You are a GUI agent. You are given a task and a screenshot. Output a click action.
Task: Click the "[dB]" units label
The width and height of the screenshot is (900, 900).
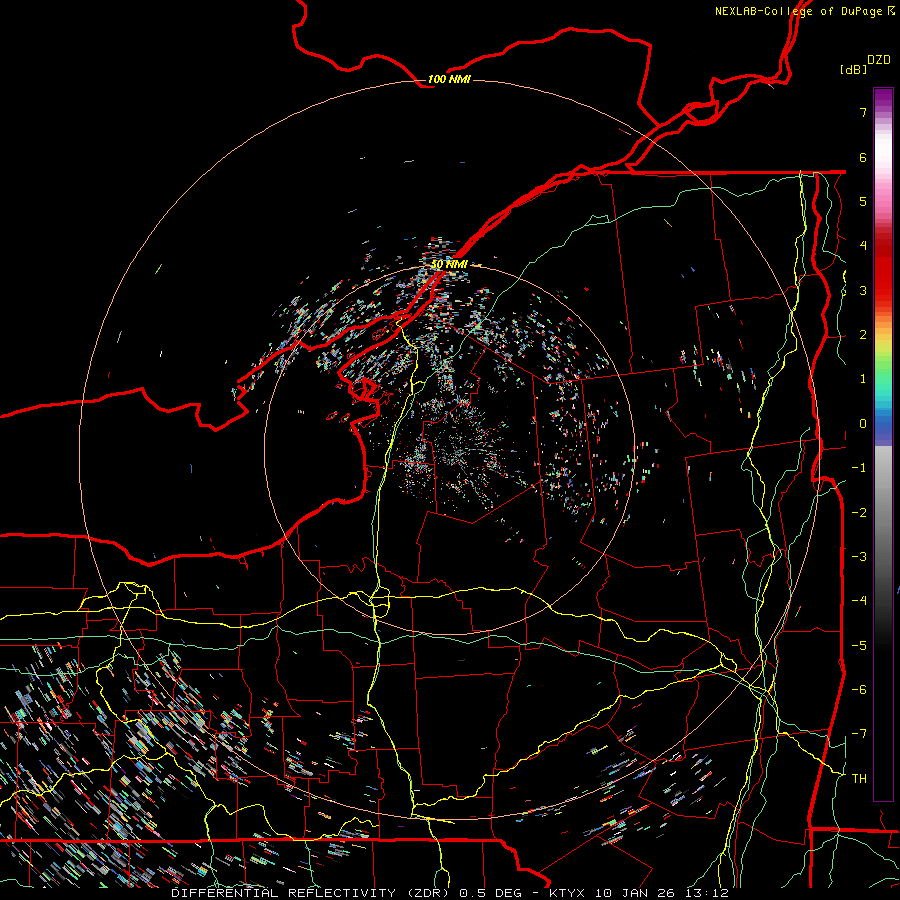pos(854,69)
